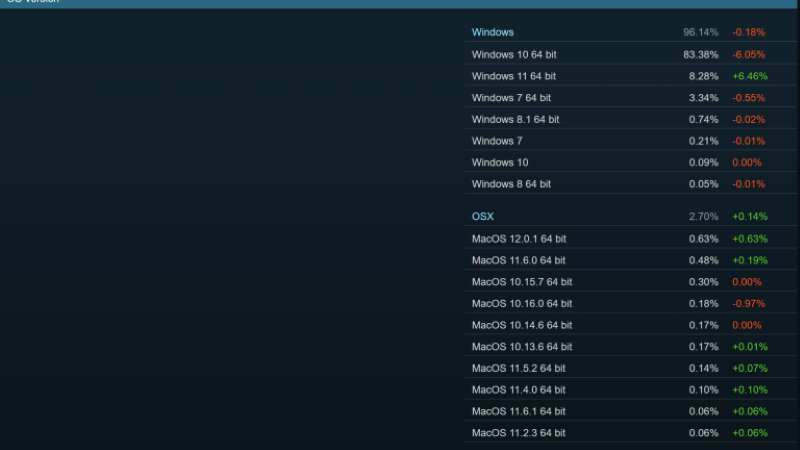Viewport: 800px width, 450px height.
Task: Click the +0.07% change value
Action: (x=749, y=368)
